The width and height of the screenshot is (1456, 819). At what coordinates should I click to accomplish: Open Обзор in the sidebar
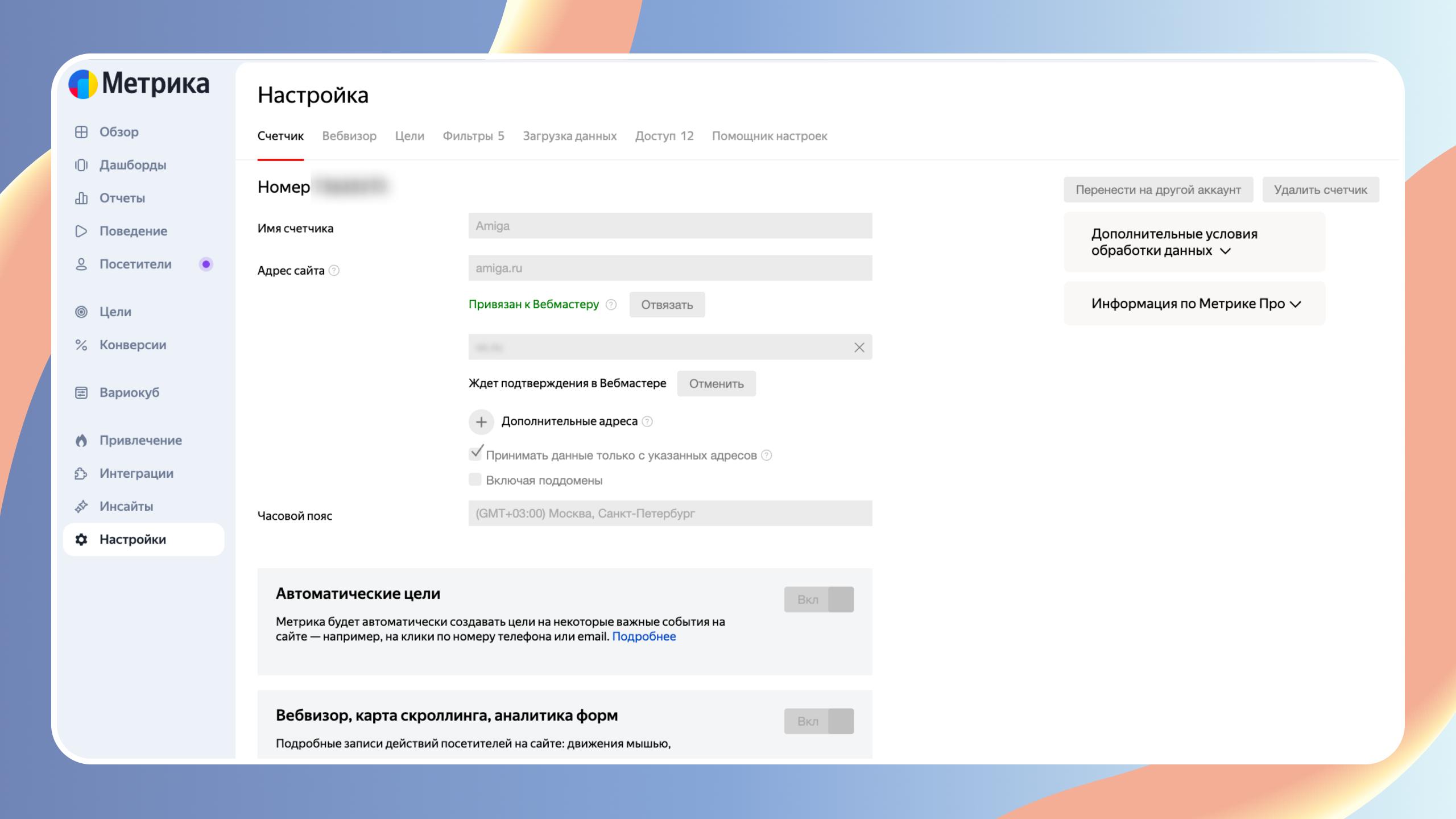(x=119, y=132)
